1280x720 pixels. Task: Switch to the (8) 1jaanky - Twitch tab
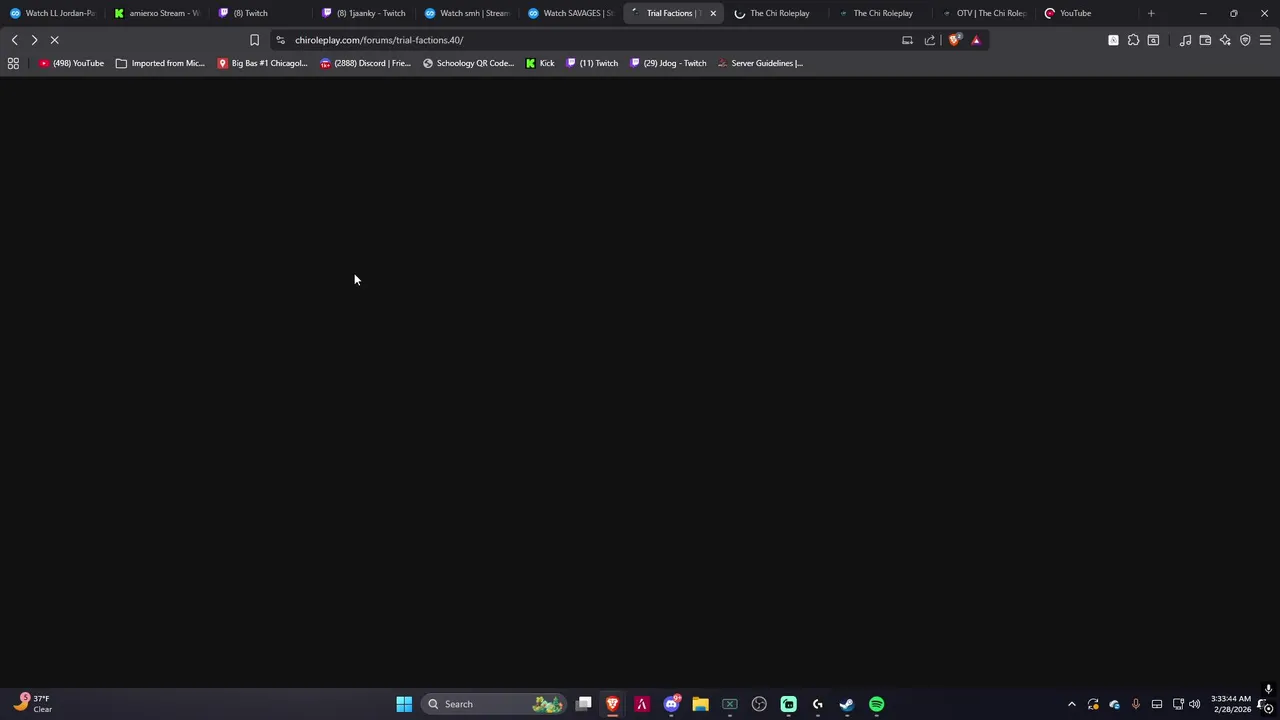pos(363,13)
